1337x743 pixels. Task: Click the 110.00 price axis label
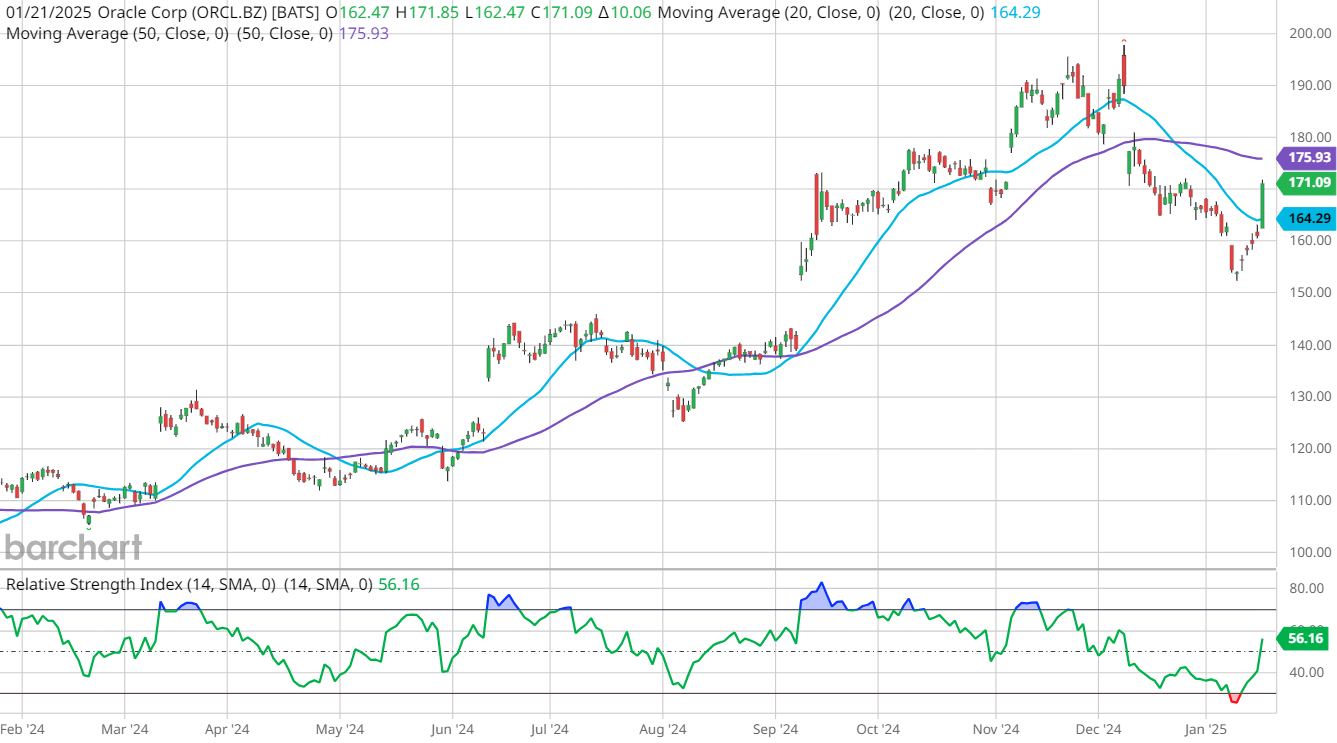[x=1308, y=500]
